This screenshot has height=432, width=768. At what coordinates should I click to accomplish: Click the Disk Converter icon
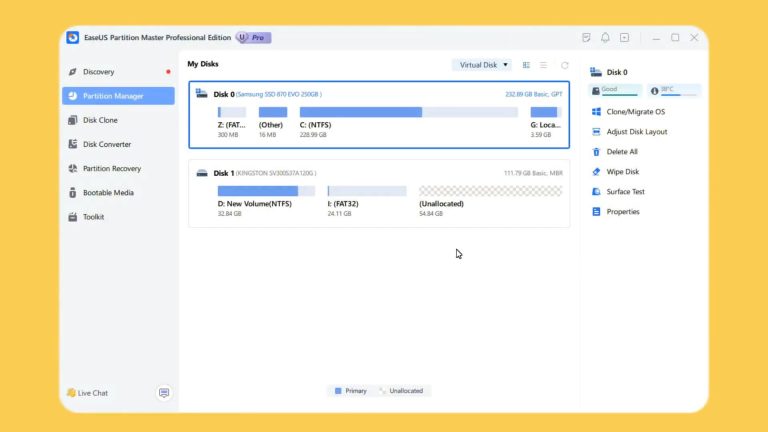pos(72,144)
